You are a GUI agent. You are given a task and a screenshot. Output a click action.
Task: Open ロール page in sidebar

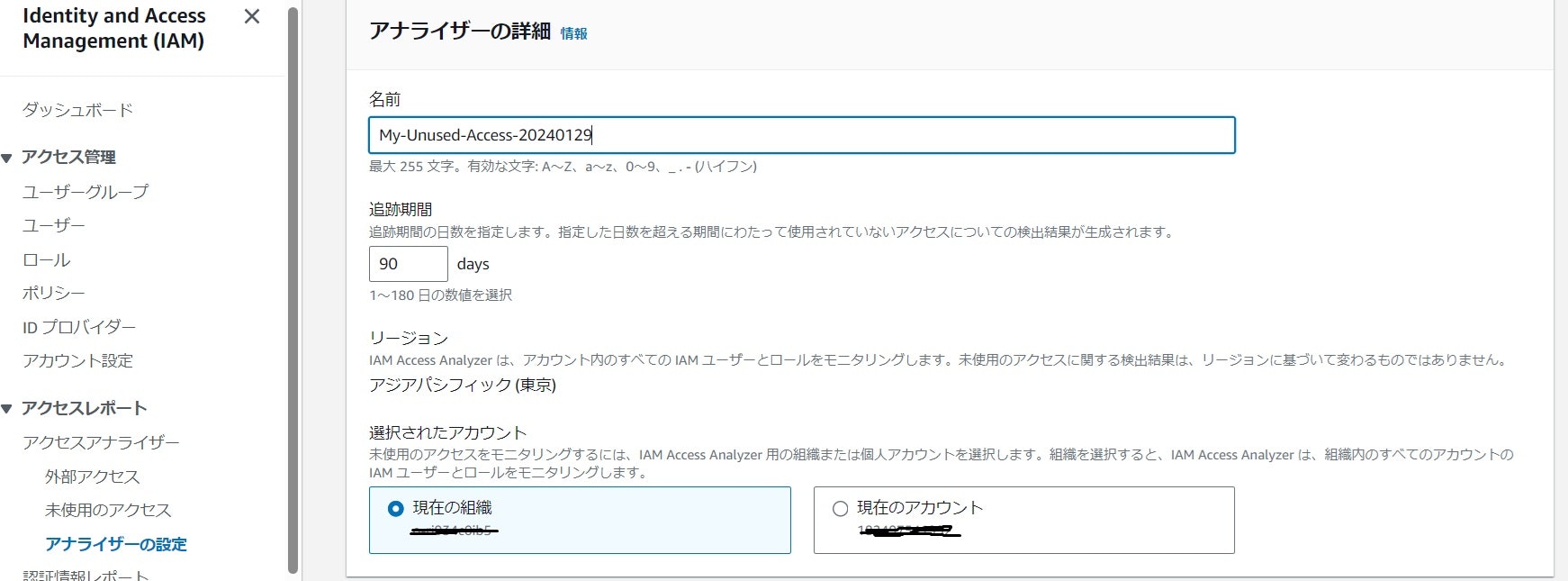click(x=47, y=259)
